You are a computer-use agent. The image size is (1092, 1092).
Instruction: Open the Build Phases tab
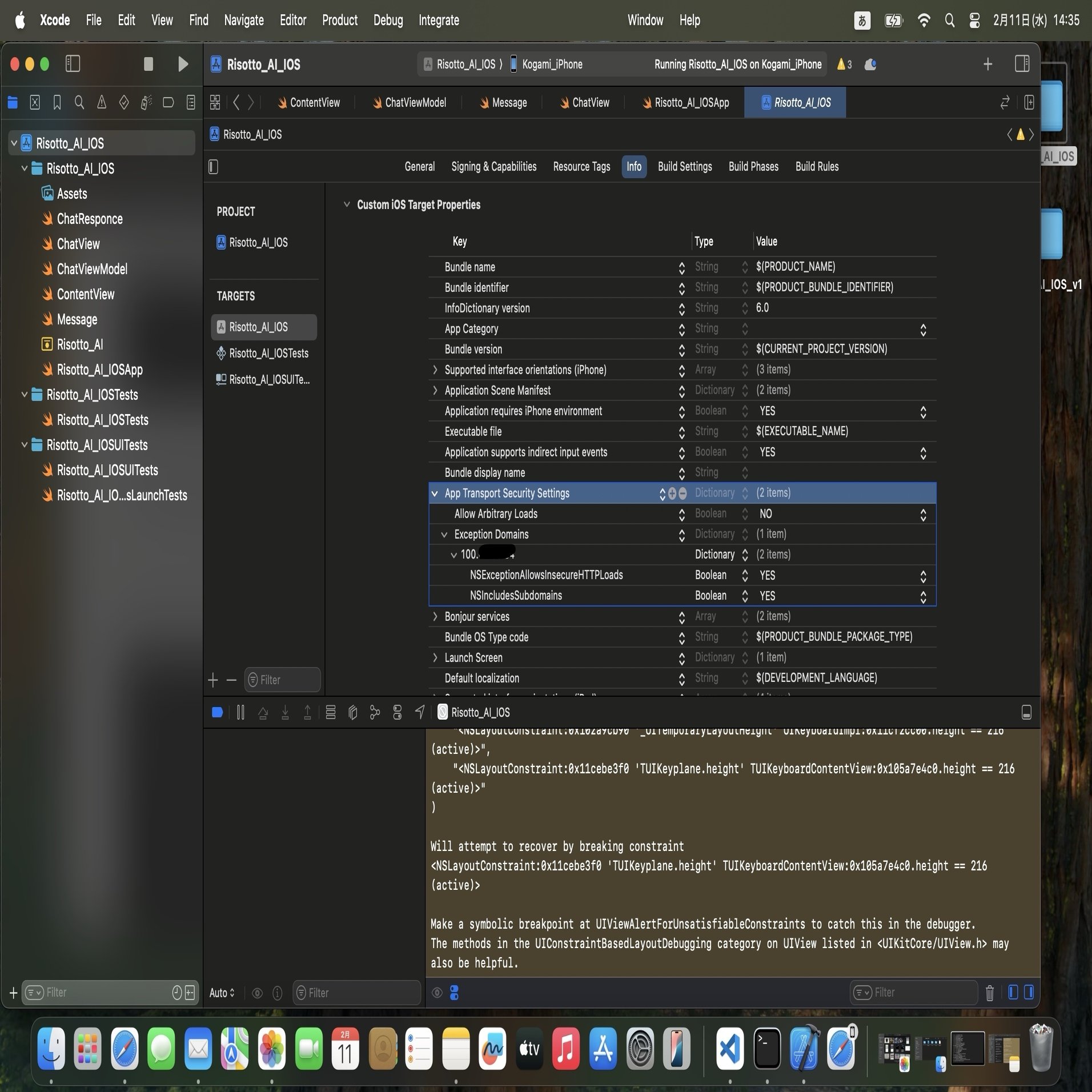pyautogui.click(x=753, y=167)
